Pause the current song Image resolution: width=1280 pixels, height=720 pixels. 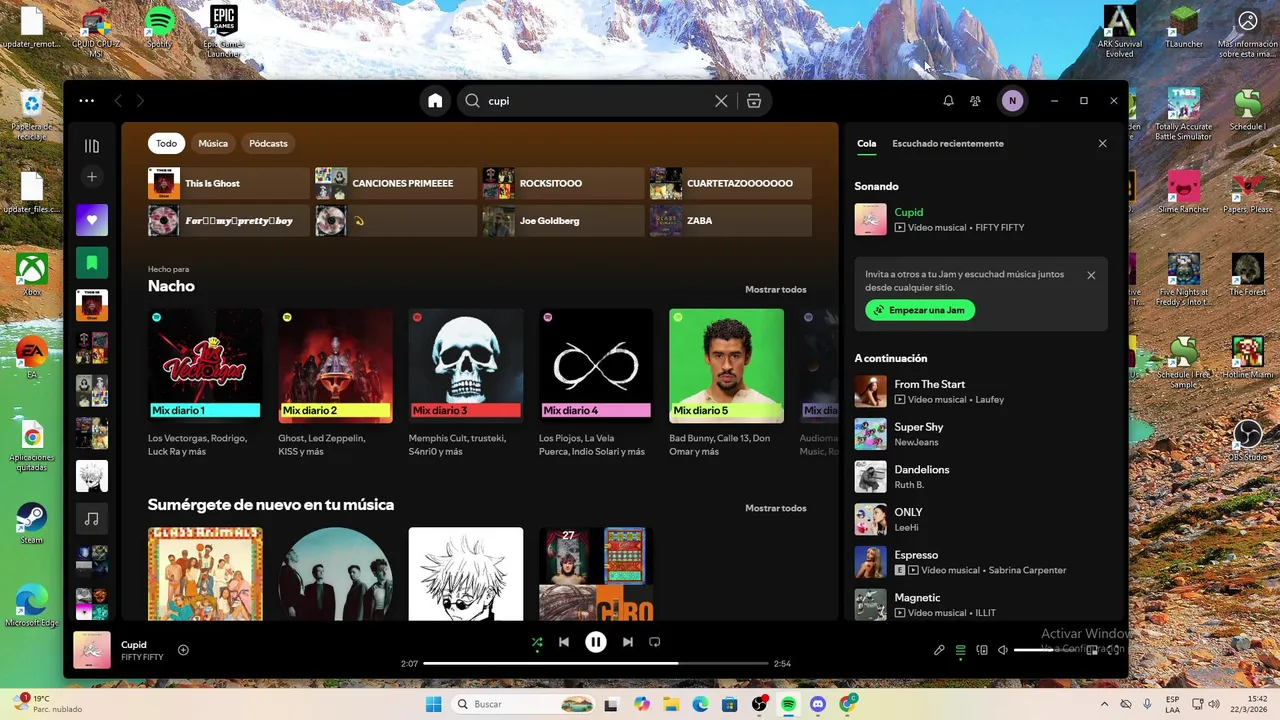tap(596, 642)
